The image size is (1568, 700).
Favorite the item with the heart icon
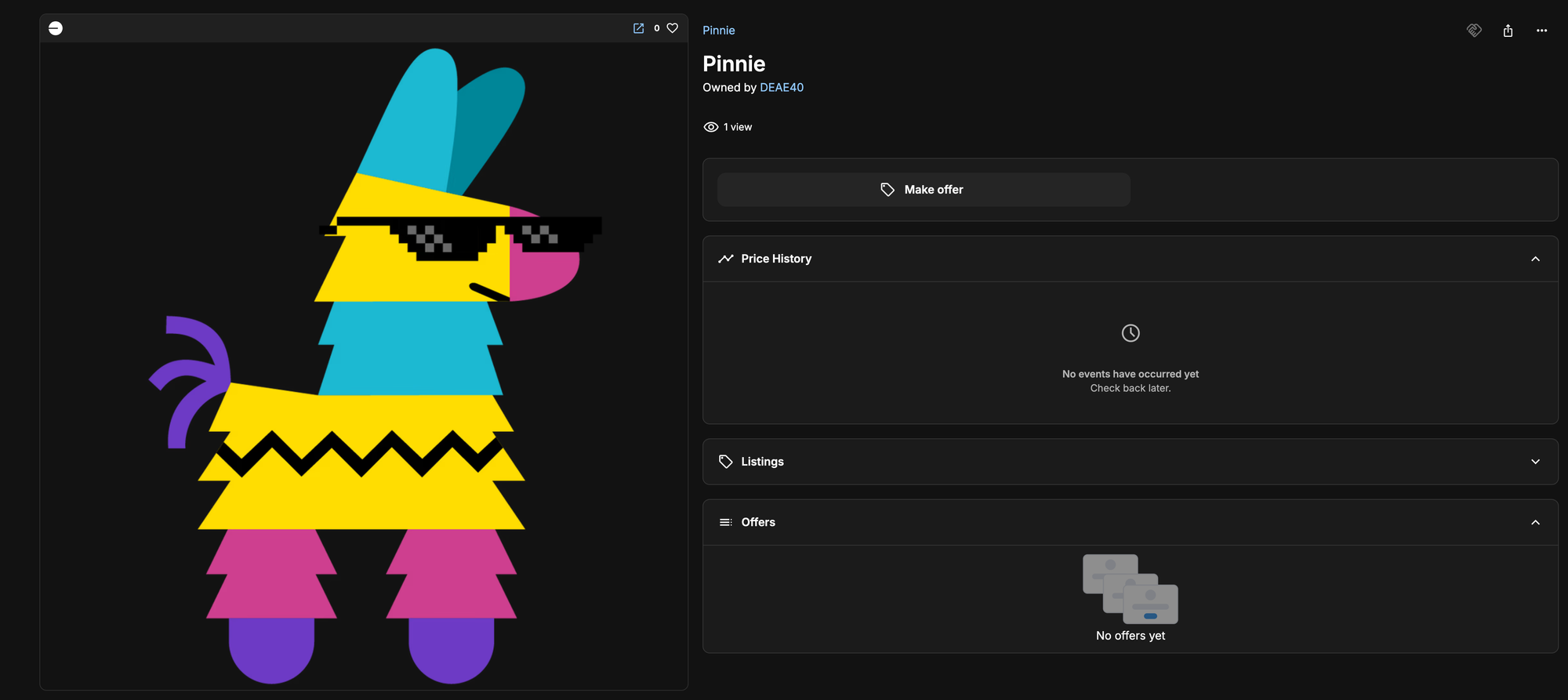[x=672, y=28]
